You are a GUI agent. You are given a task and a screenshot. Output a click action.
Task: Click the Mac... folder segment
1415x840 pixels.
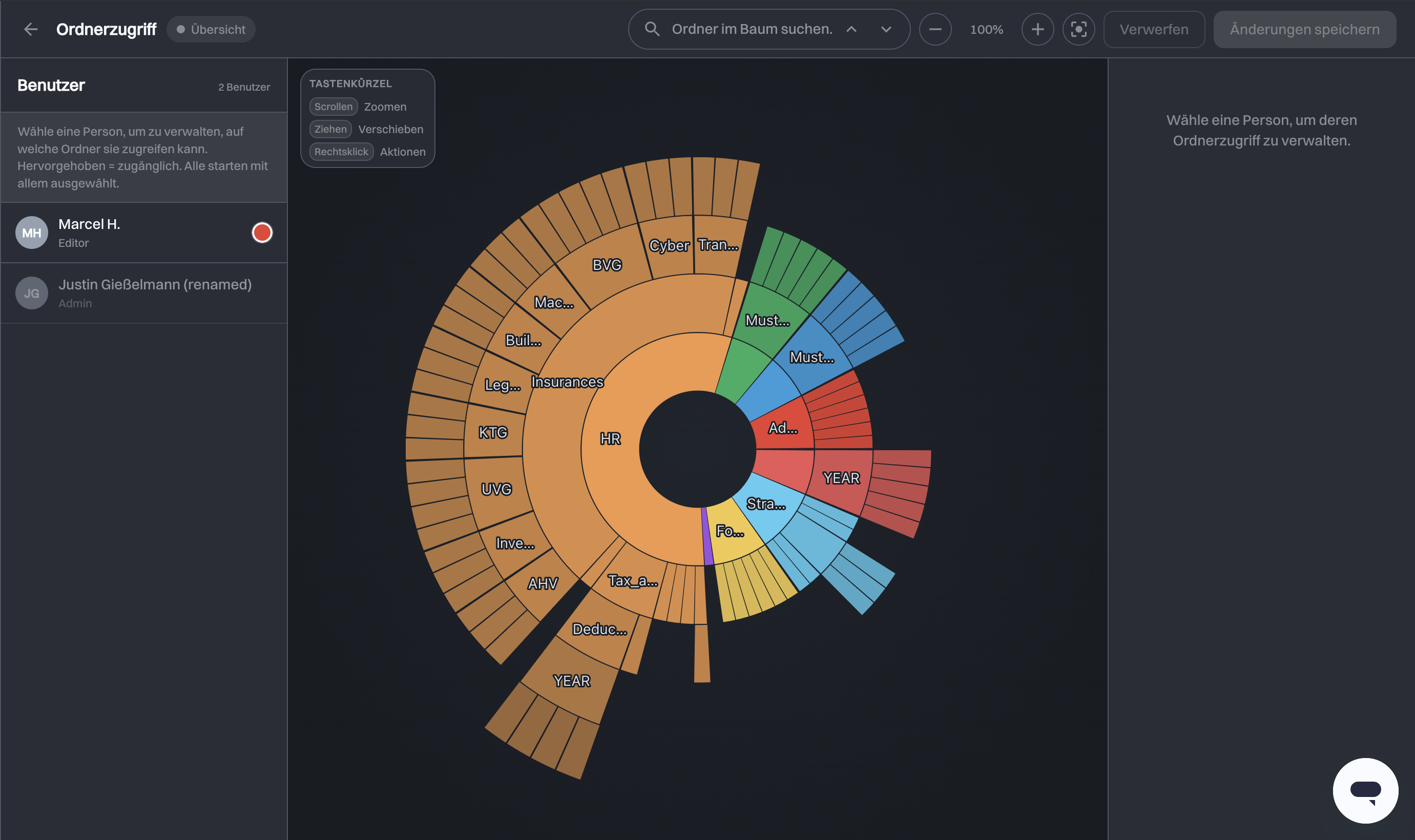(x=553, y=302)
